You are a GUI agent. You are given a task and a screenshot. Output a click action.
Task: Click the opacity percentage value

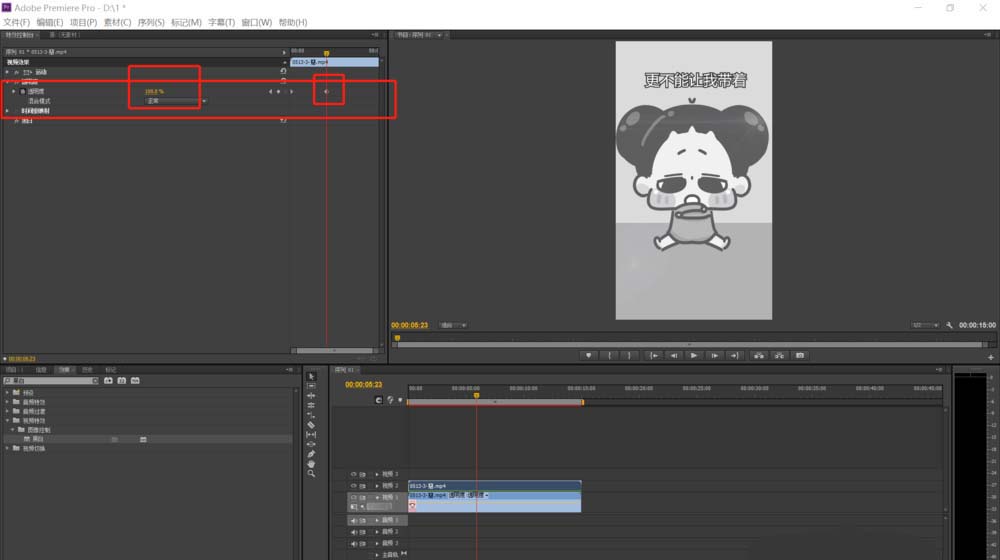click(154, 92)
